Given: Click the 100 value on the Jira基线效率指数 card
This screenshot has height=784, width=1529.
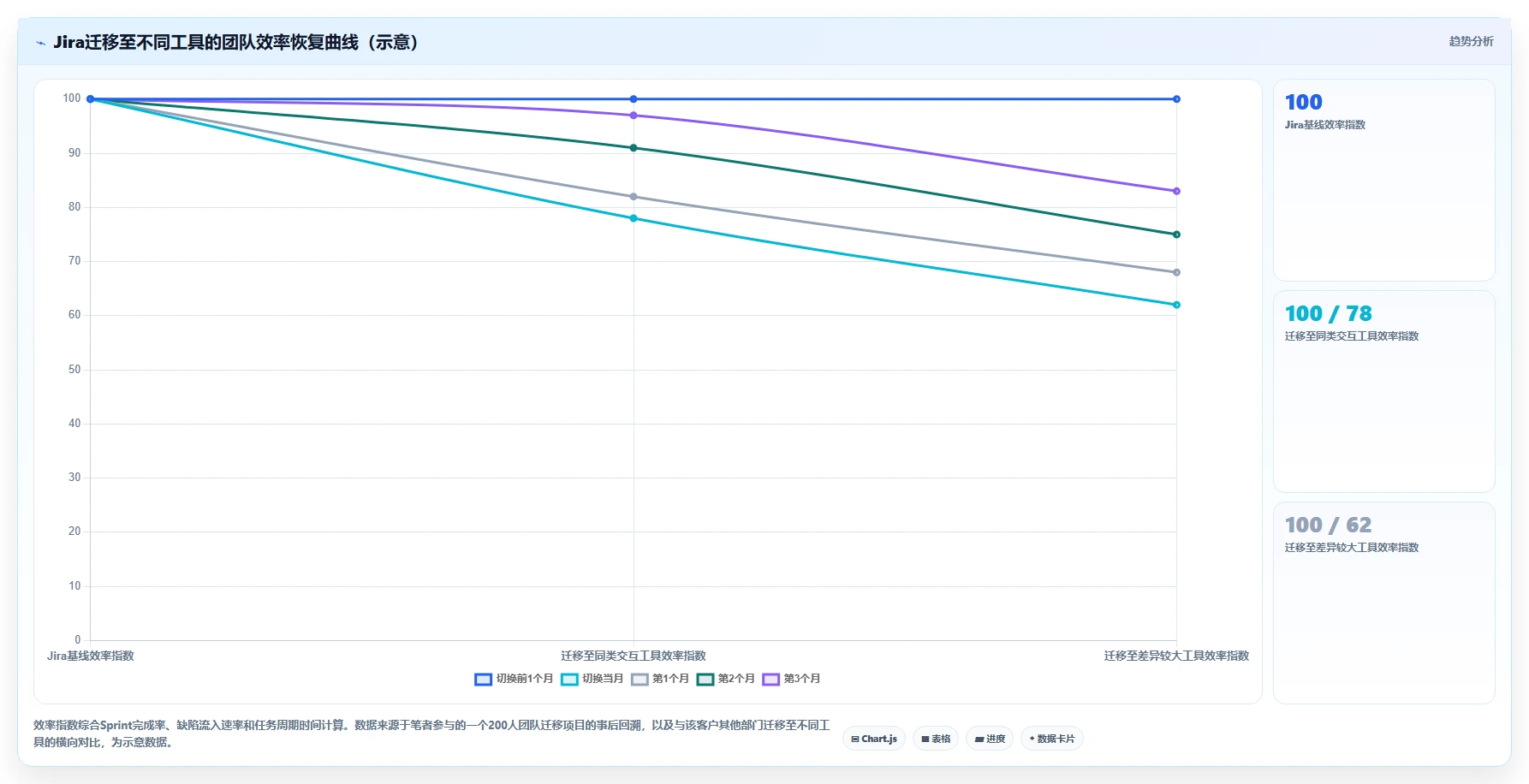Looking at the screenshot, I should point(1303,103).
